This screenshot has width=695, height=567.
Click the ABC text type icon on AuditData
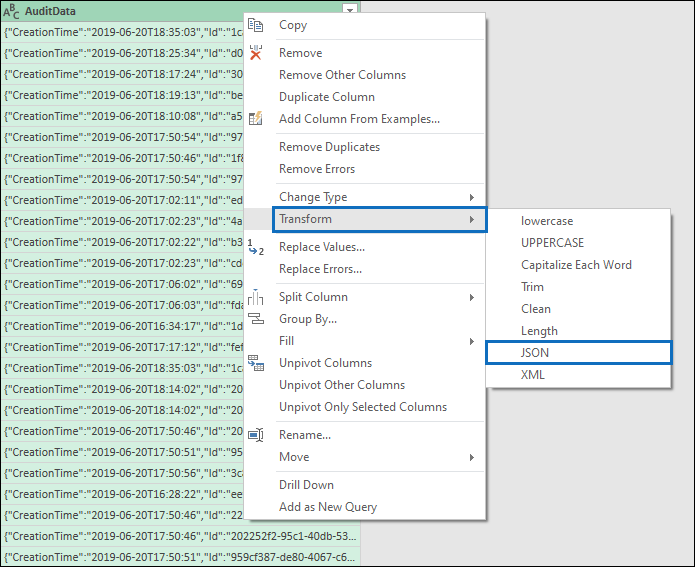[x=11, y=12]
